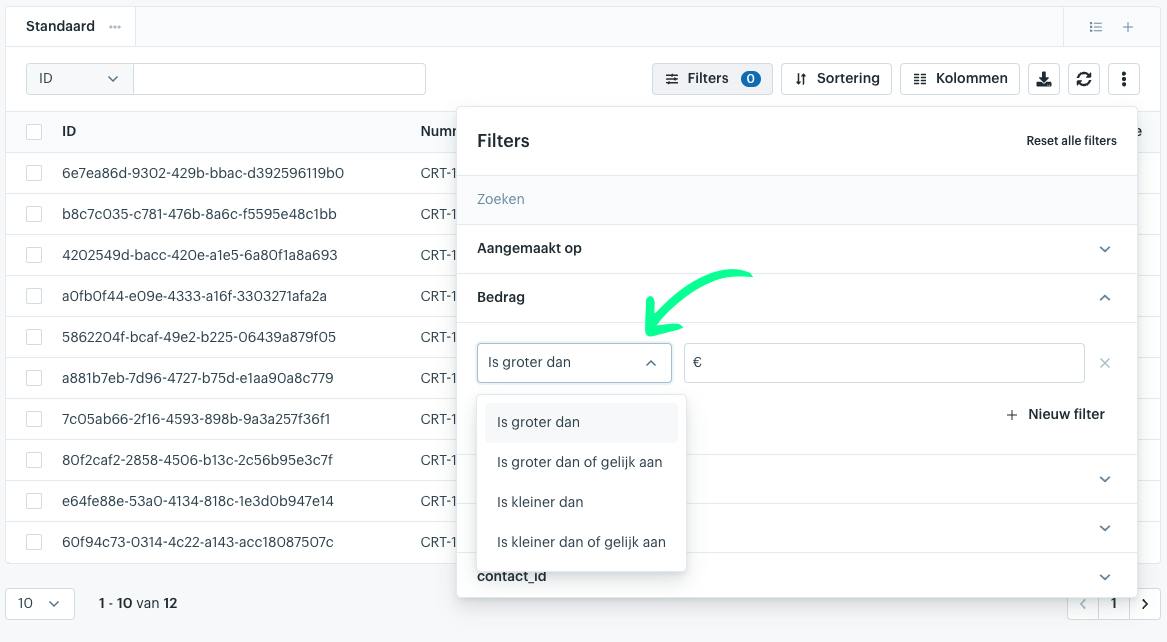
Task: Choose 'Is groter dan' option
Action: (581, 423)
